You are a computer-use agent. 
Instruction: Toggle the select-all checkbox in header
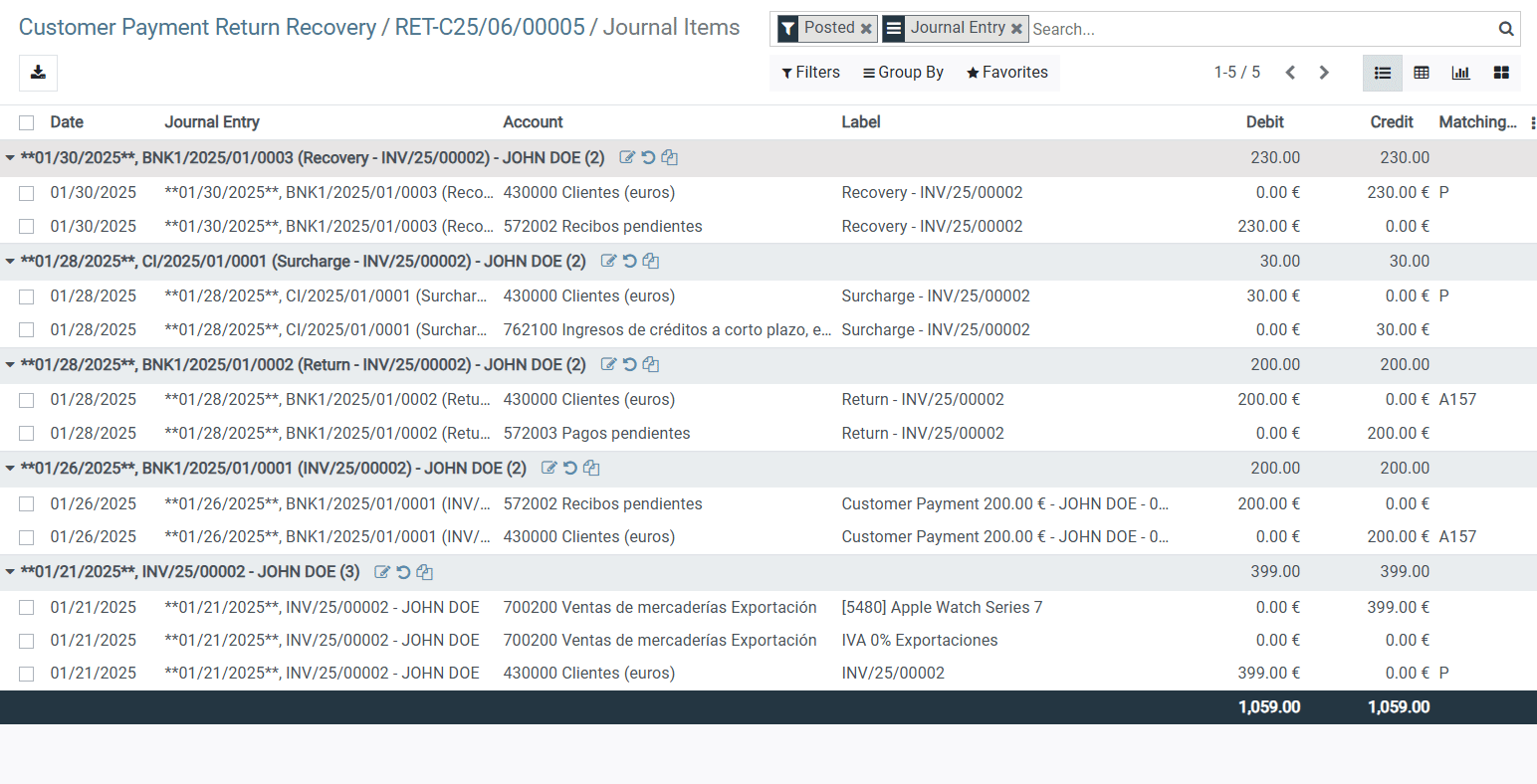pyautogui.click(x=27, y=122)
